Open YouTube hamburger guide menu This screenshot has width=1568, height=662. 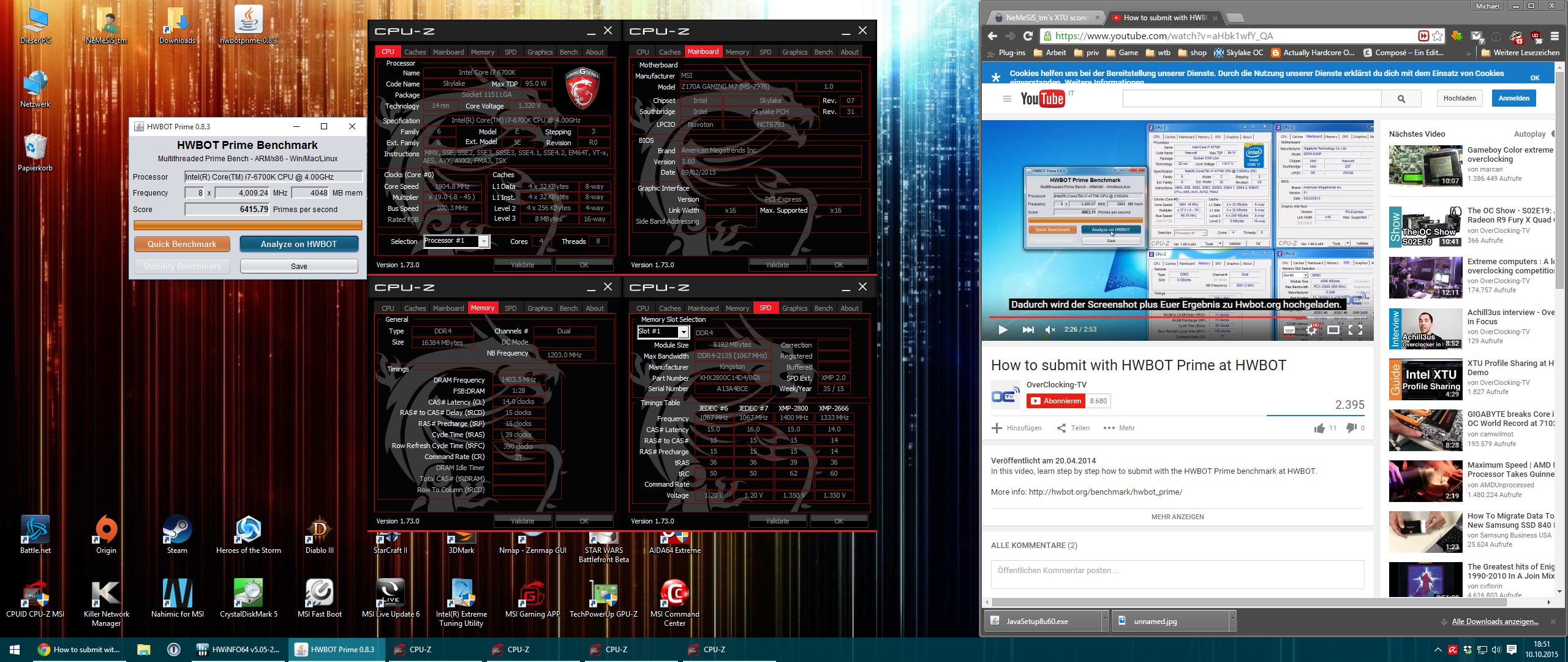click(x=1007, y=99)
